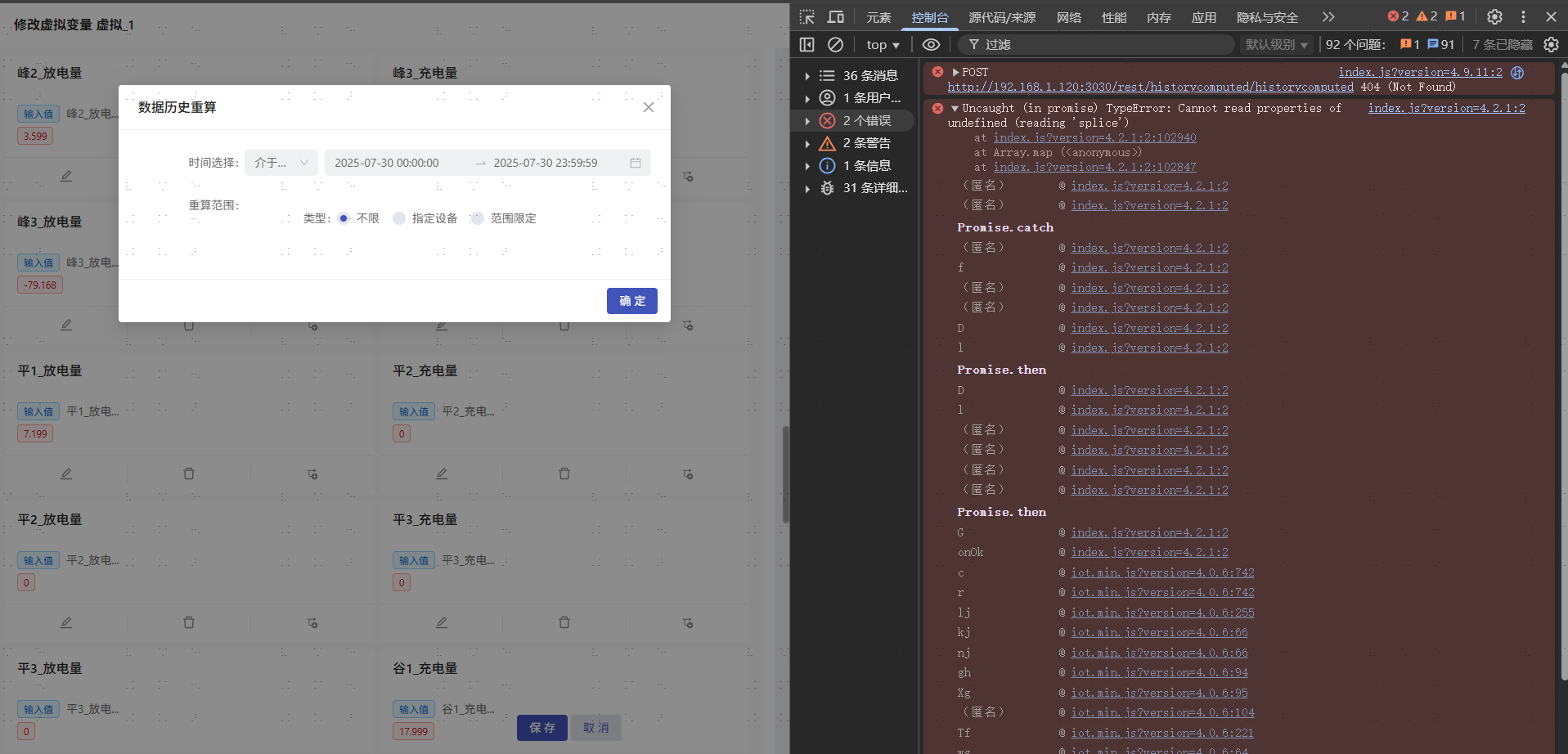The width and height of the screenshot is (1568, 754).
Task: Click the edit pencil icon under 平2_充电量
Action: click(442, 473)
